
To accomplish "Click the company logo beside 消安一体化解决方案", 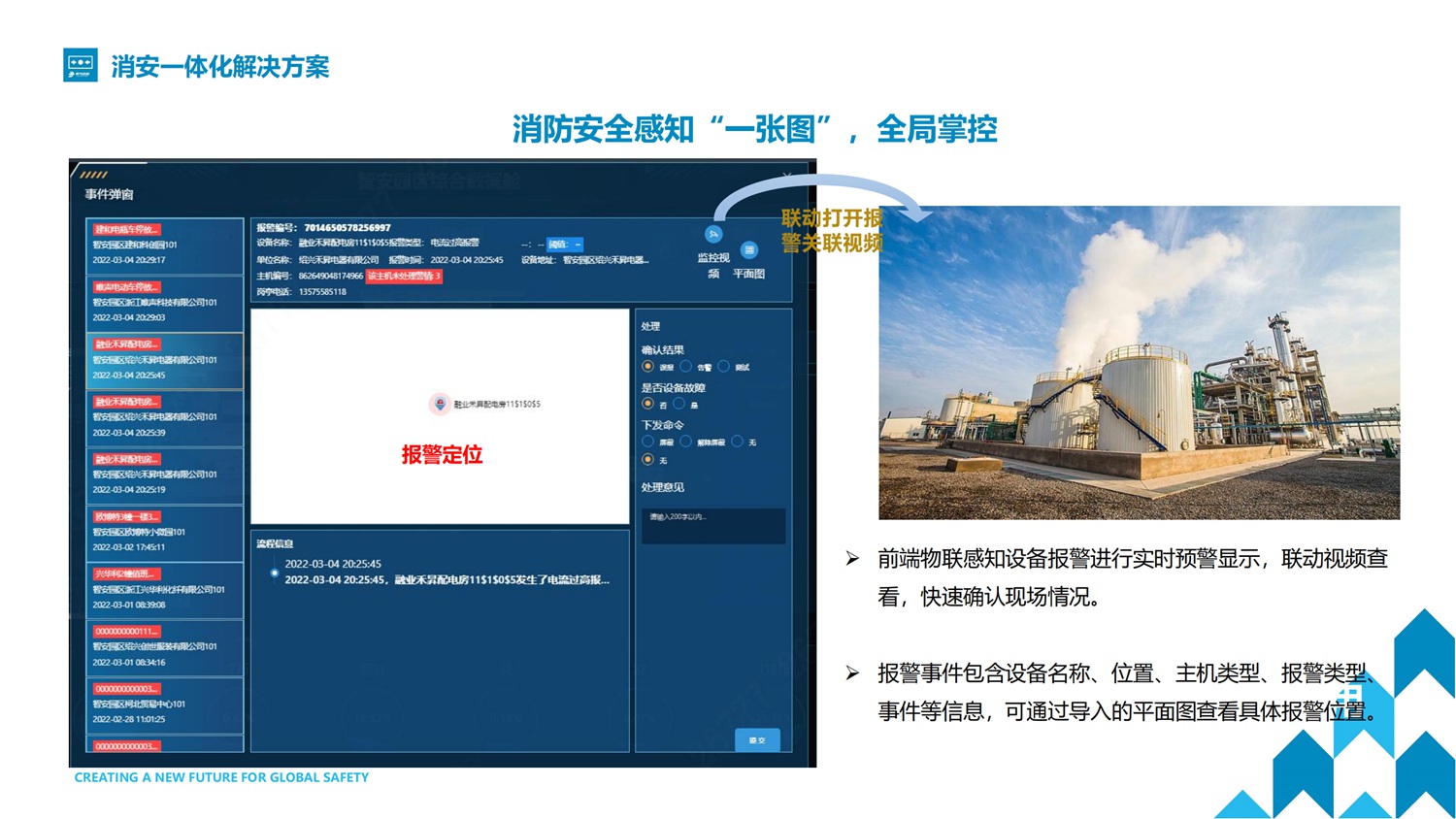I will (81, 65).
